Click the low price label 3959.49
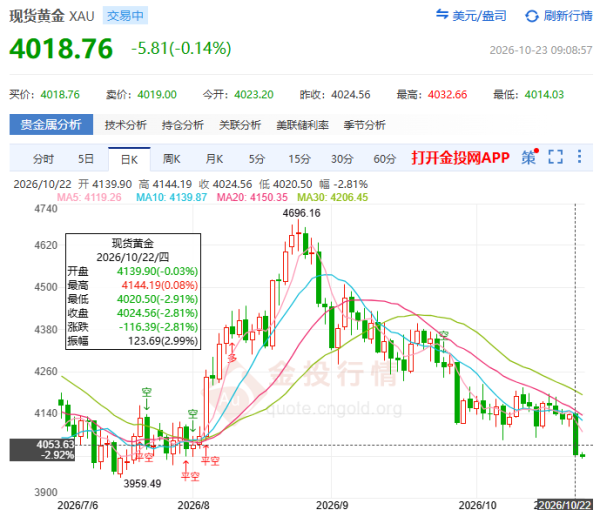The image size is (600, 510). [142, 484]
